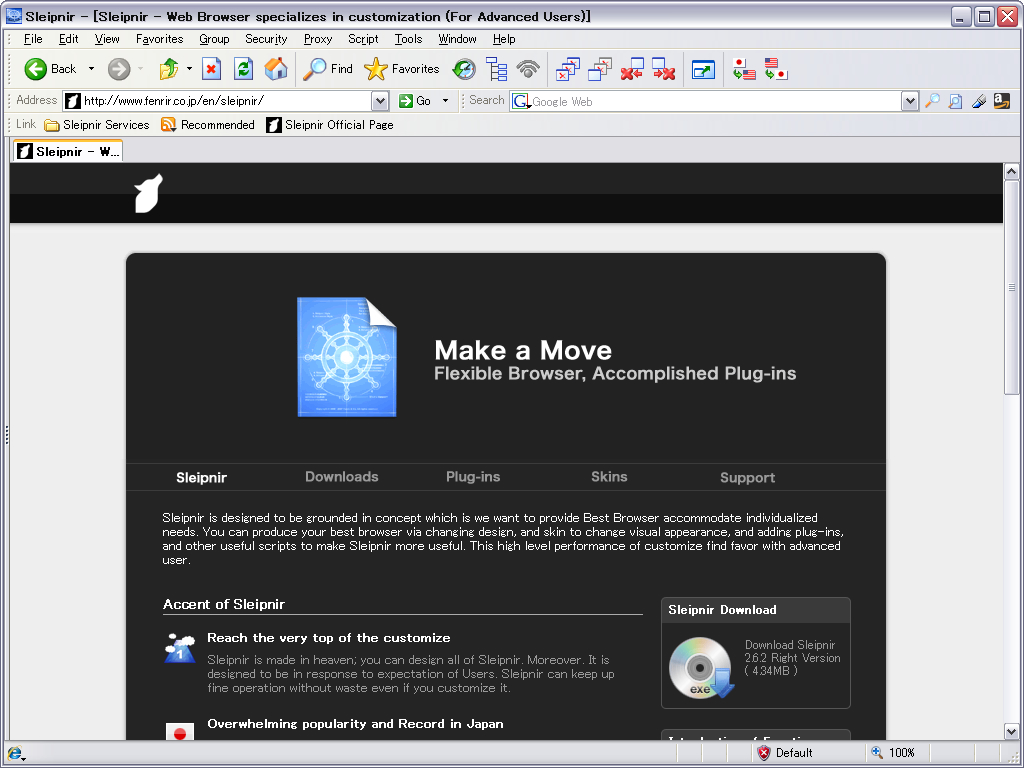Click the Internet Explorer engine icon in status bar

coord(14,753)
